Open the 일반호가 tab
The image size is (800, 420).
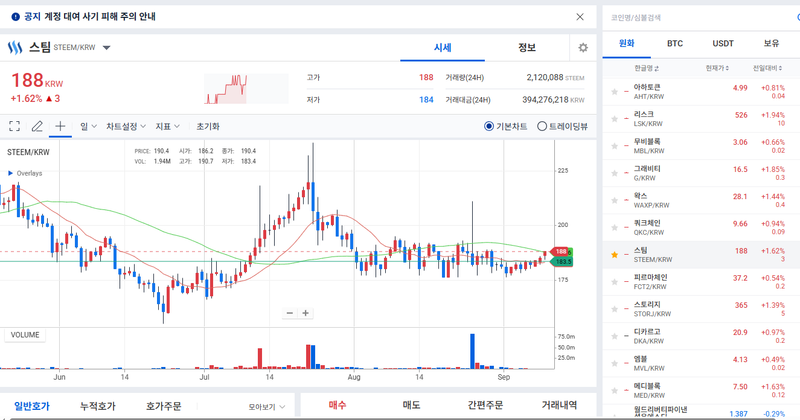click(x=32, y=406)
